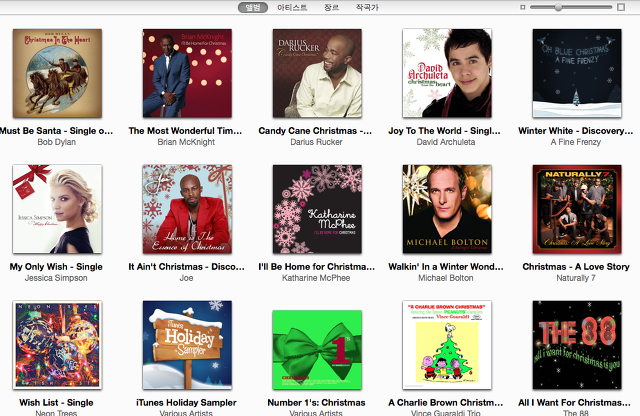Open A Charlie Brown Christmas album cover
The height and width of the screenshot is (416, 640).
(x=447, y=345)
